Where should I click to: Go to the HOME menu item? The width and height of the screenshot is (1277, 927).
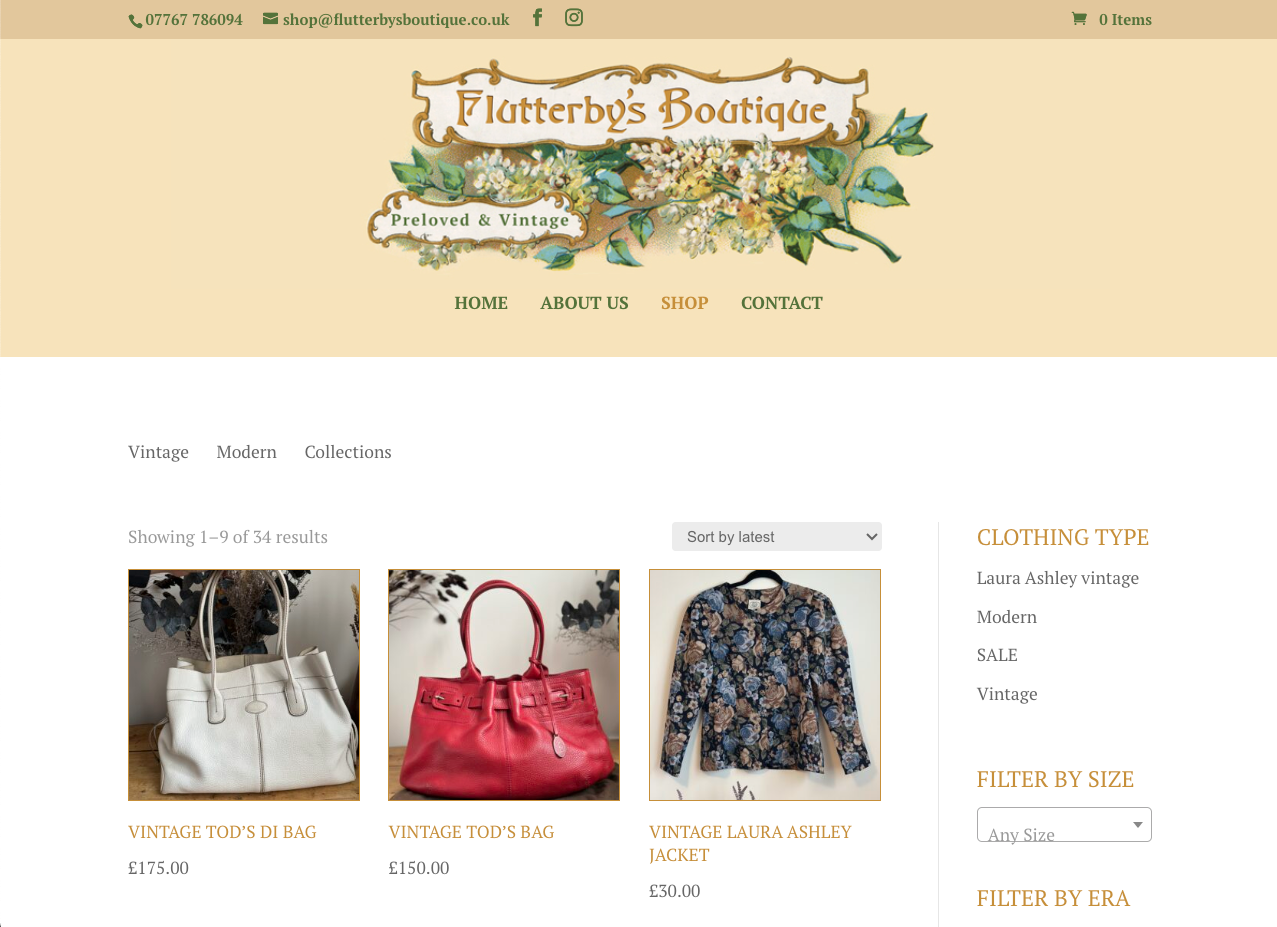[481, 303]
